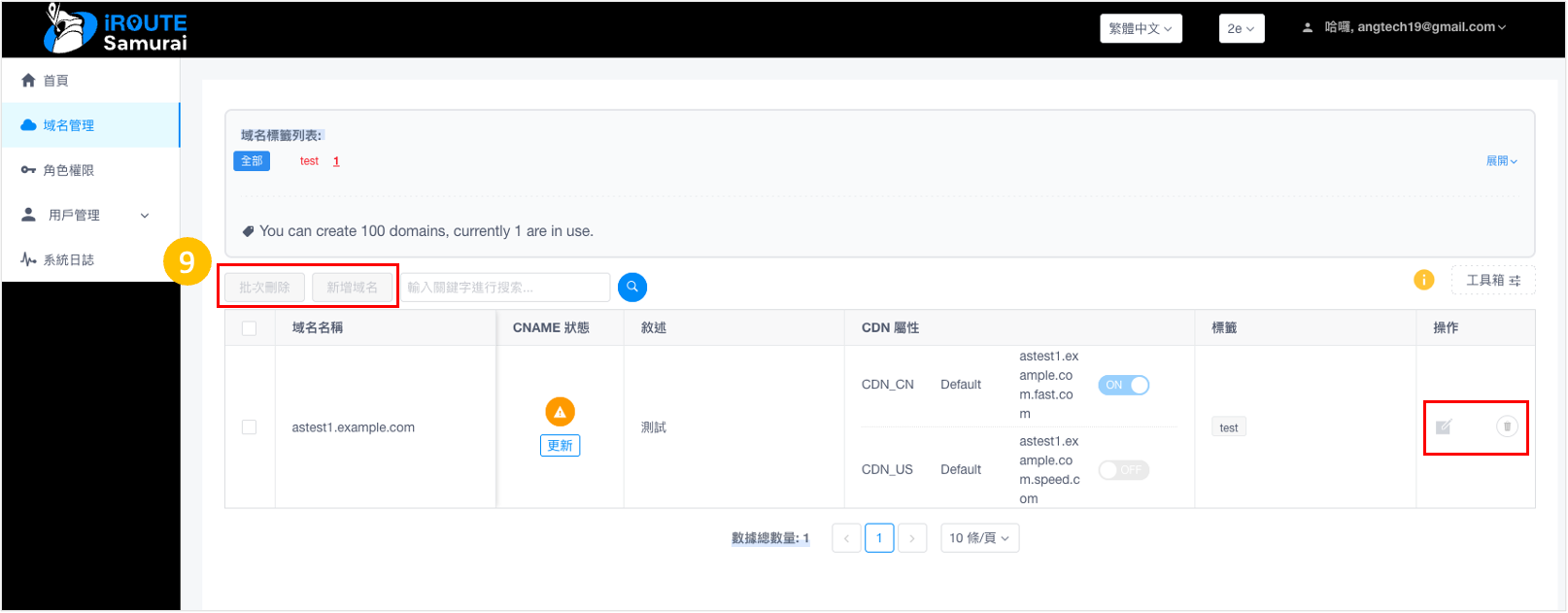Open 角色權限 in the sidebar
The height and width of the screenshot is (613, 1568).
69,170
